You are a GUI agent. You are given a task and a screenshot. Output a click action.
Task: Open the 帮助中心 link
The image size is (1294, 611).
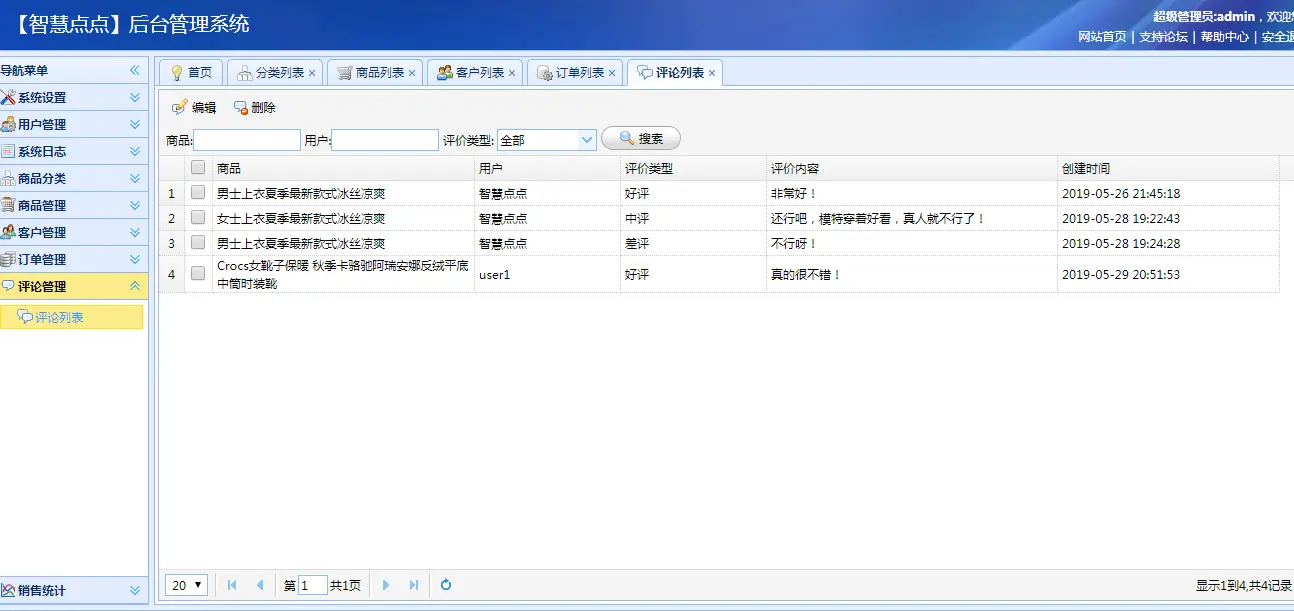[x=1225, y=37]
